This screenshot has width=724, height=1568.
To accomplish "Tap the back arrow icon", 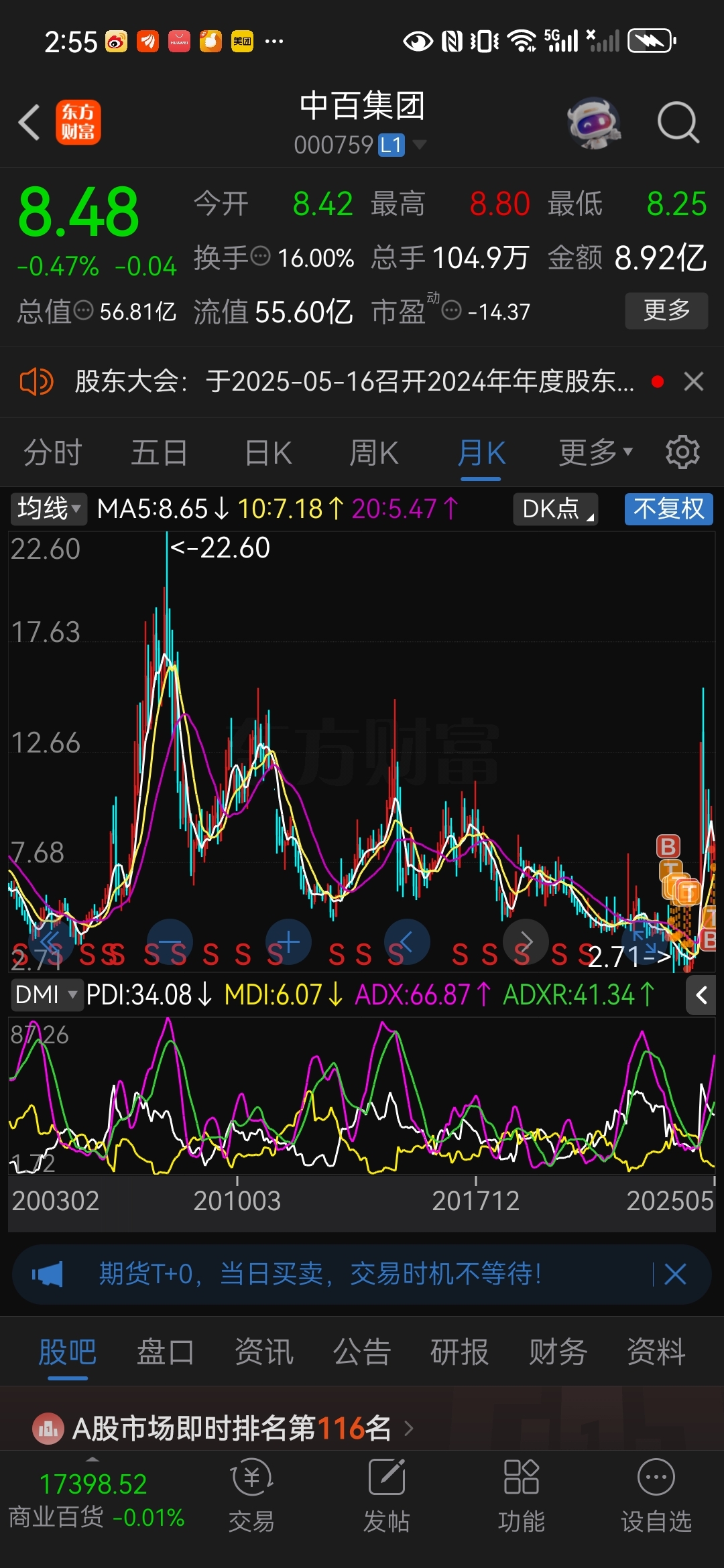I will tap(29, 122).
